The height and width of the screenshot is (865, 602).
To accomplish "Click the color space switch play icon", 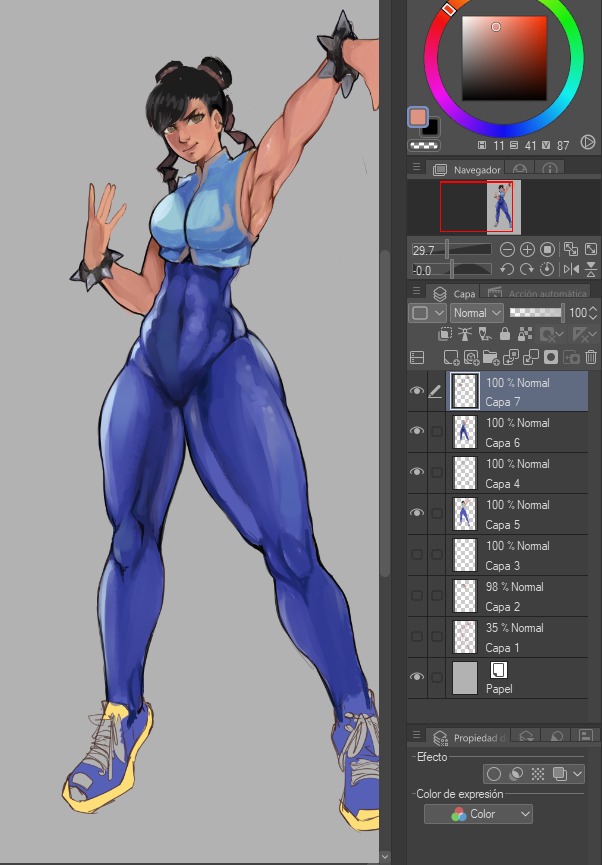I will coord(588,143).
